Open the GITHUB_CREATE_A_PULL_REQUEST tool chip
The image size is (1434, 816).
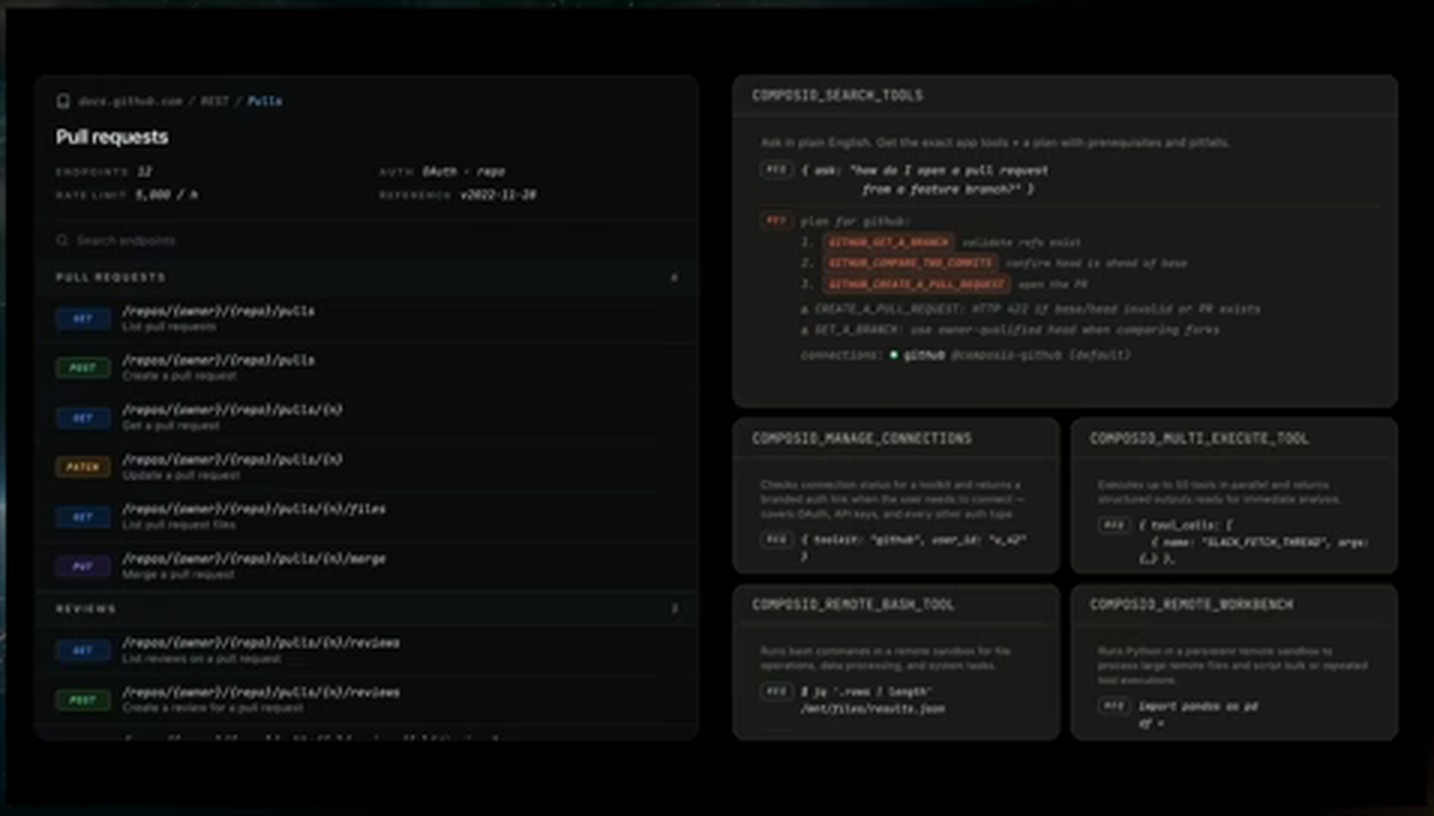[x=917, y=284]
